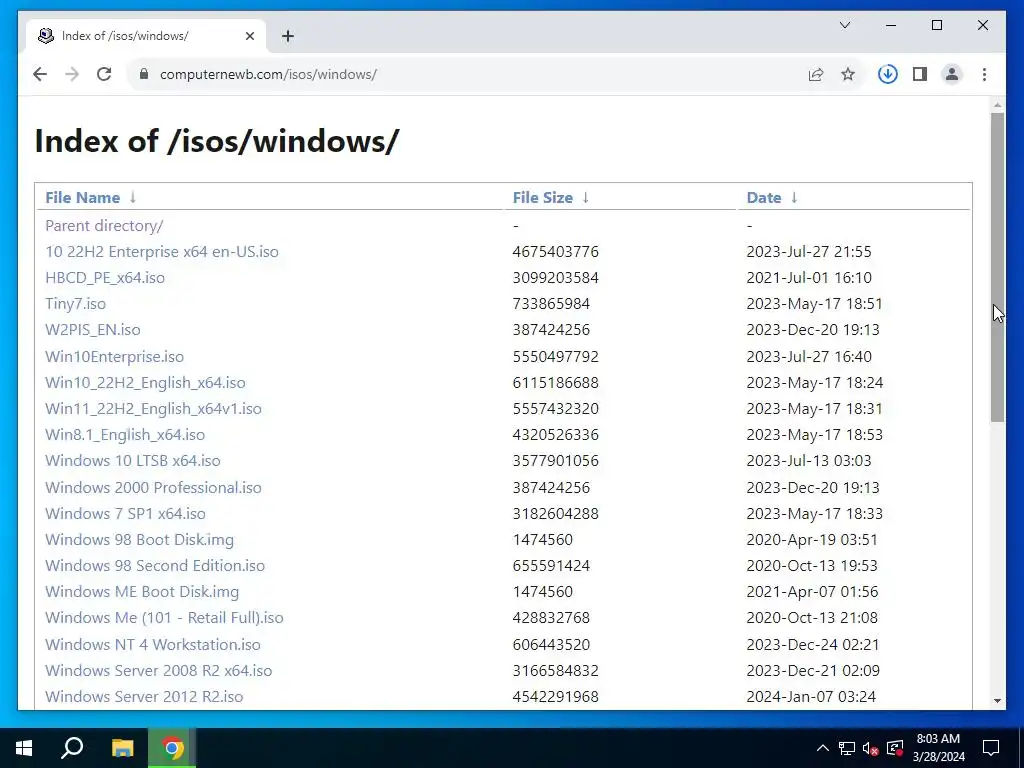The image size is (1024, 768).
Task: Click the file size 4675403776
Action: pos(555,251)
